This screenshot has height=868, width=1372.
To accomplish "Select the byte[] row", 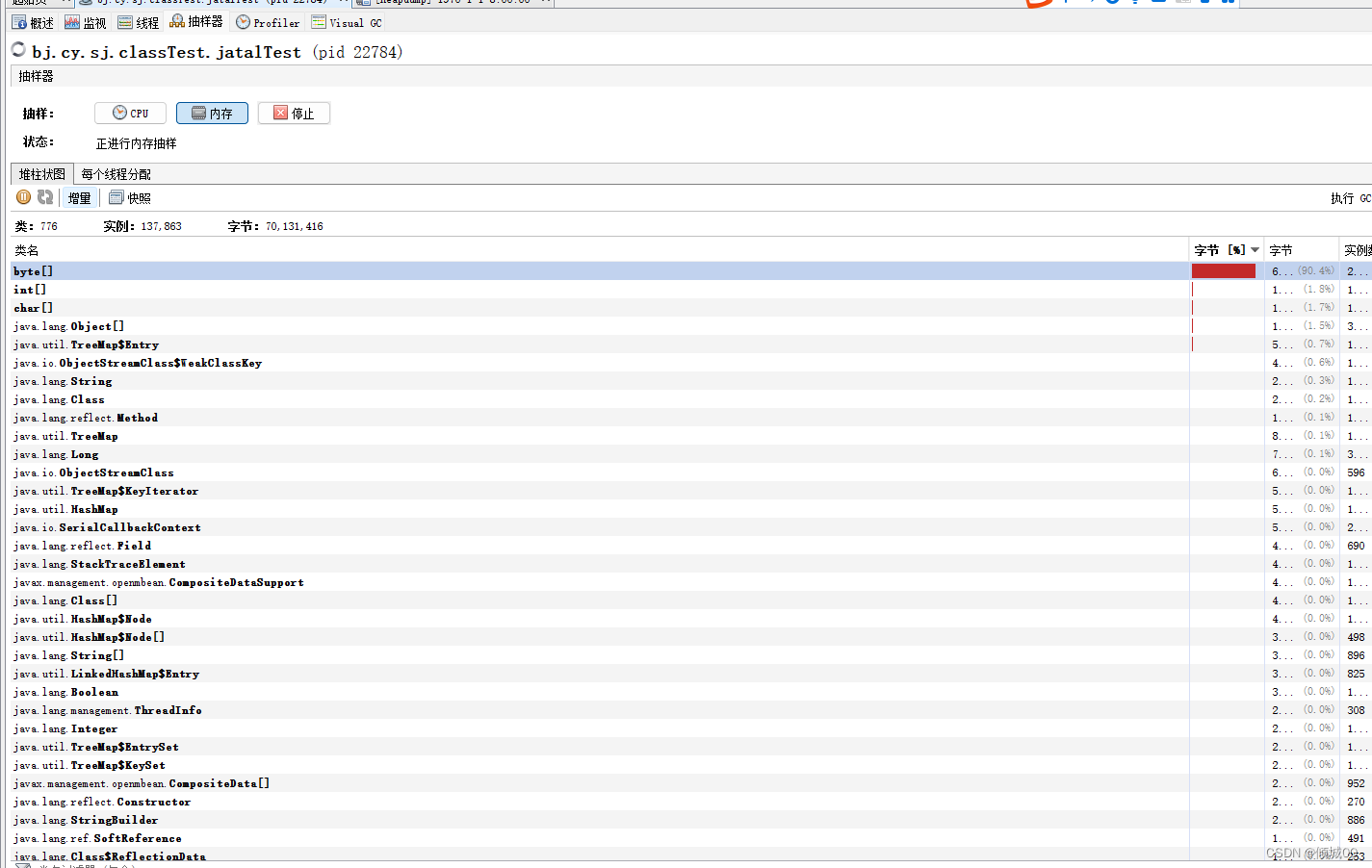I will coord(691,271).
